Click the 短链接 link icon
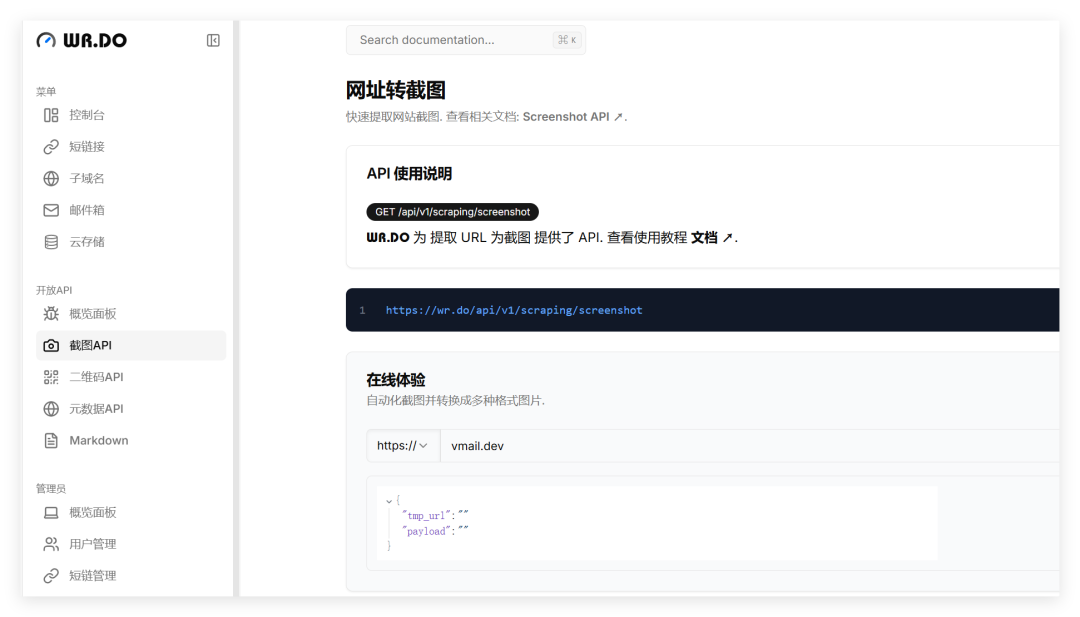 pyautogui.click(x=51, y=147)
